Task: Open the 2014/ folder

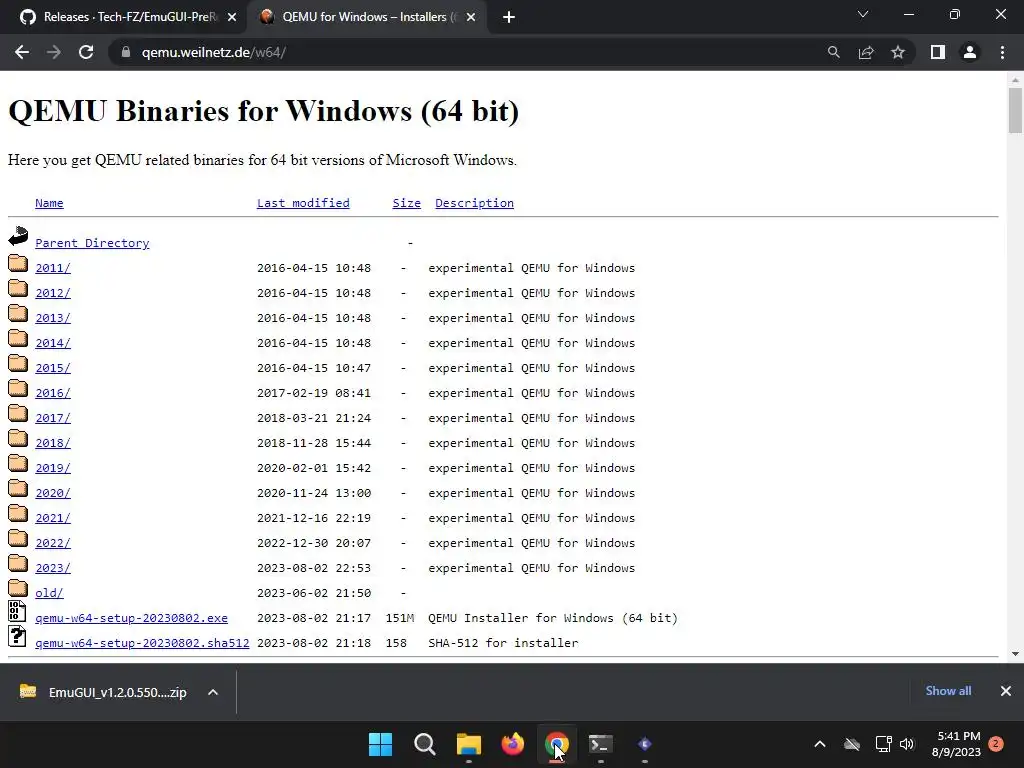Action: click(x=53, y=343)
